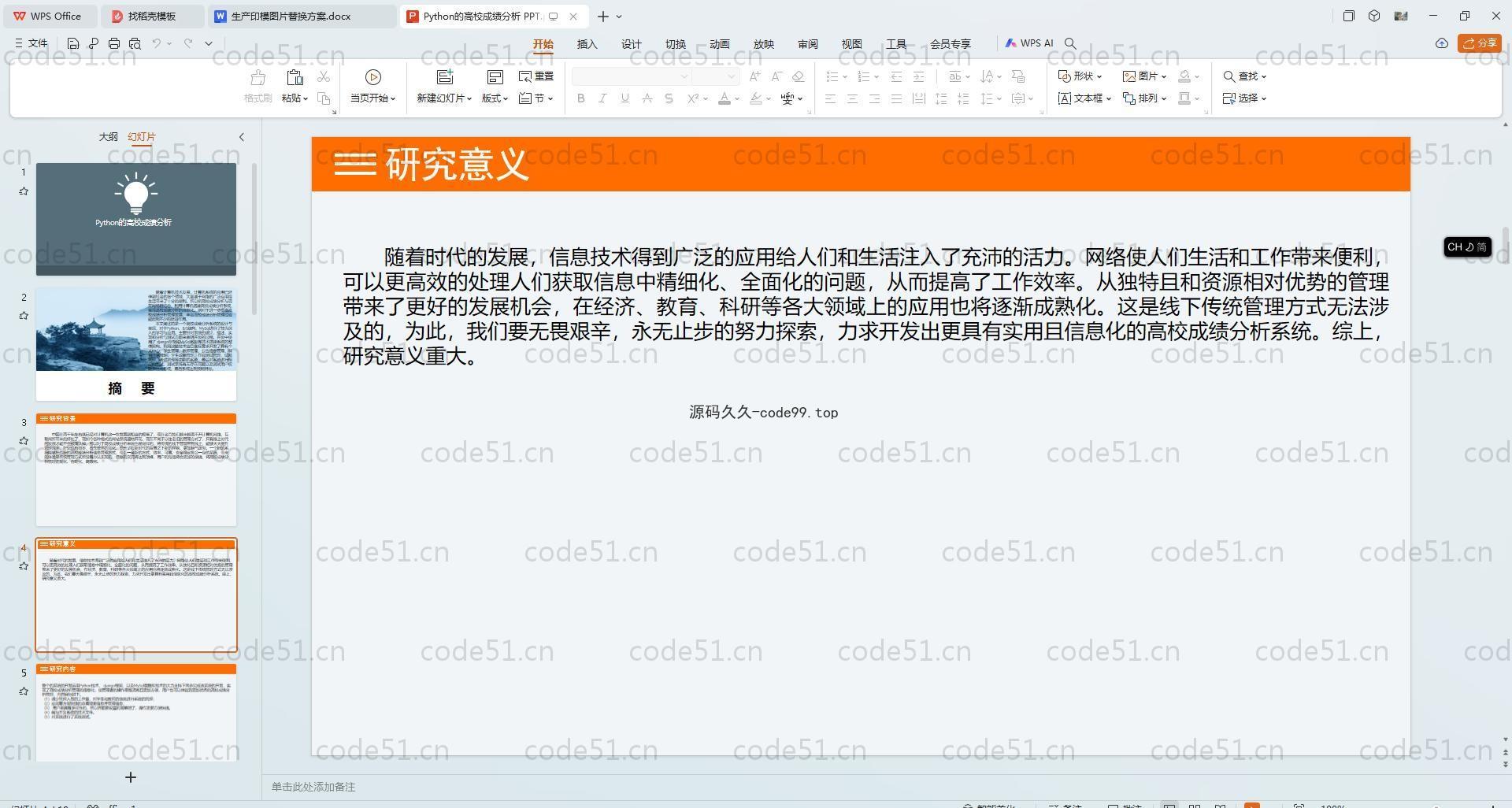This screenshot has height=808, width=1512.
Task: Click the Decrease Indent icon
Action: (x=896, y=76)
